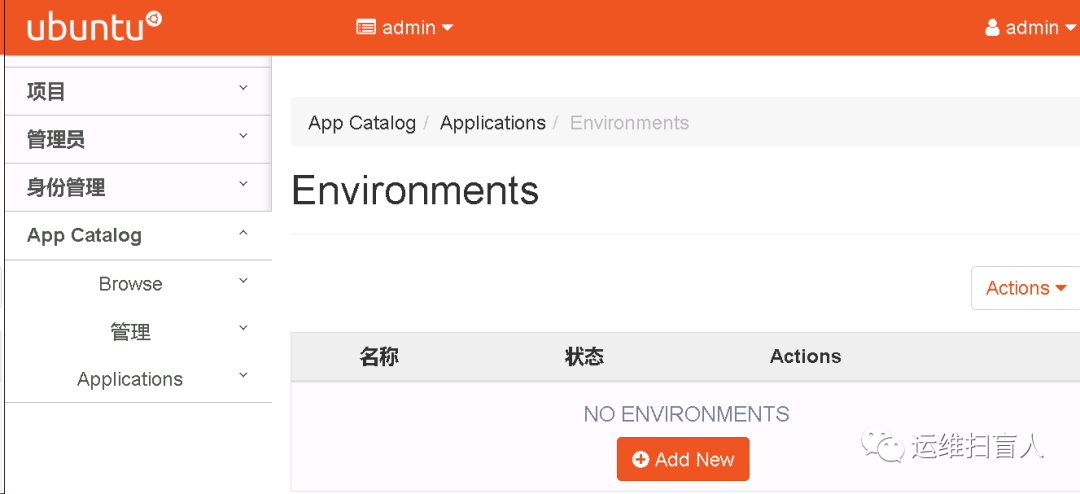Open the Actions dropdown button

pos(1025,288)
